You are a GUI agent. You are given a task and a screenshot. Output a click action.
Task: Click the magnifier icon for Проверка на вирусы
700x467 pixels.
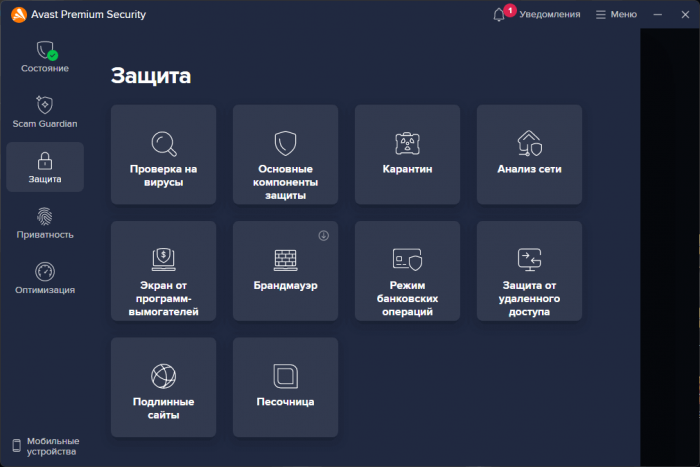163,143
